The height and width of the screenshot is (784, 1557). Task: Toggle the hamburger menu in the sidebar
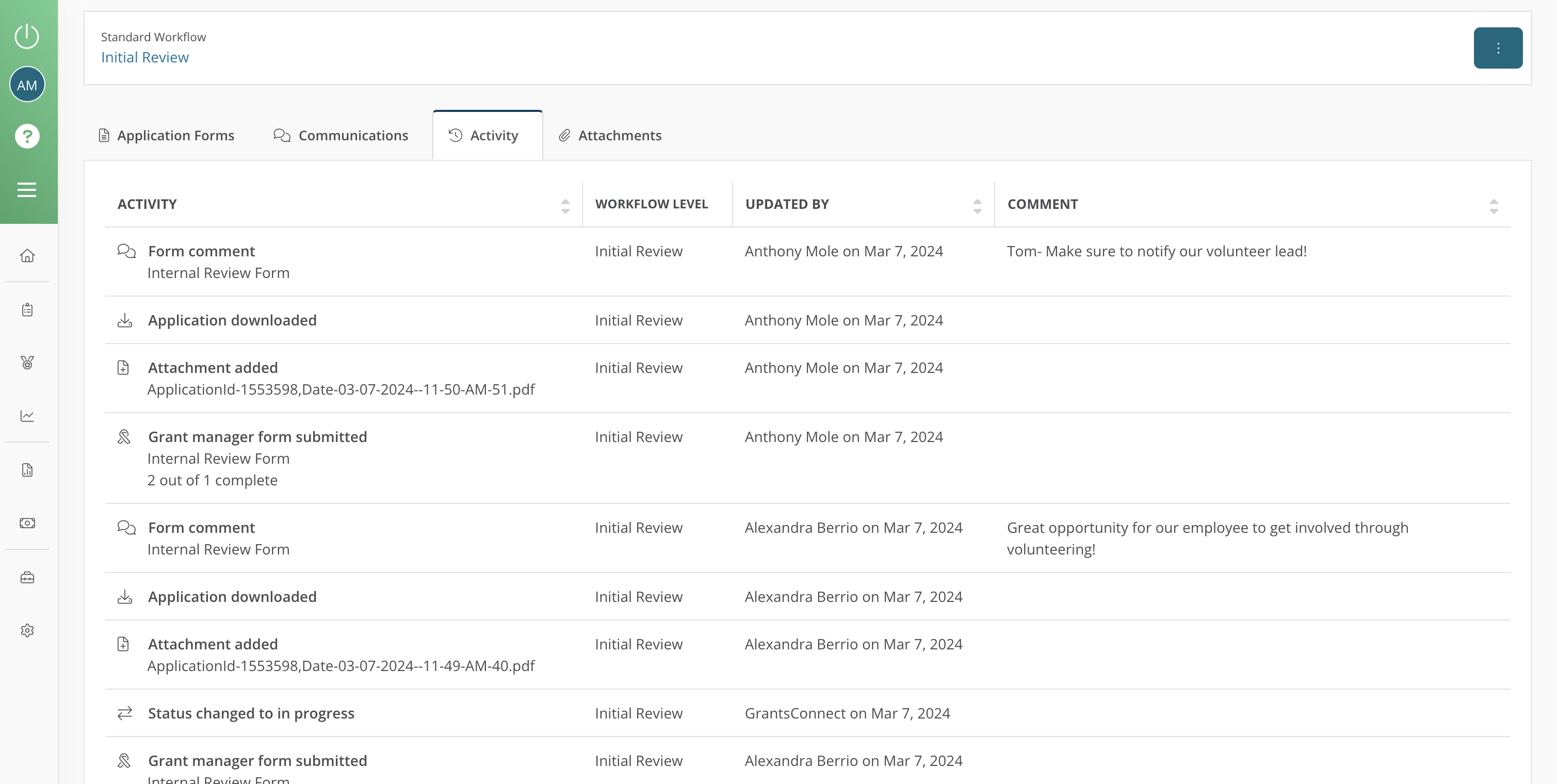[x=27, y=189]
